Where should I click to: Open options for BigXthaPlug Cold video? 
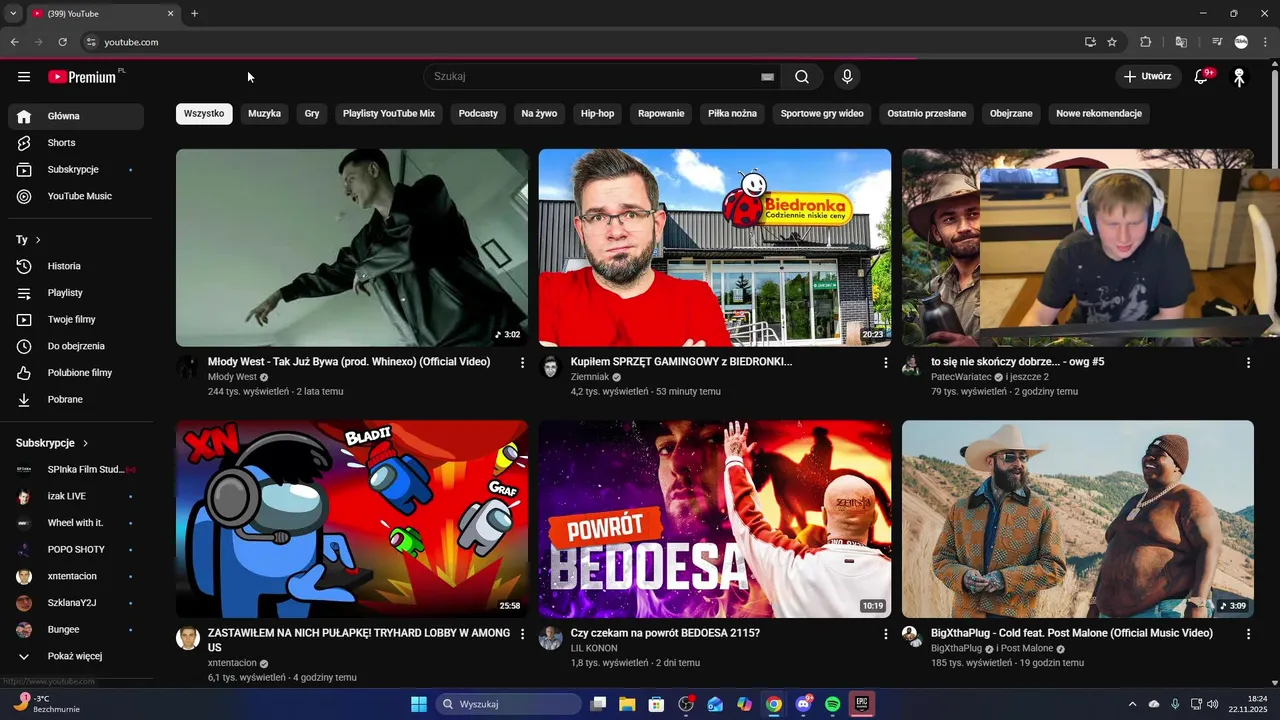tap(1248, 634)
